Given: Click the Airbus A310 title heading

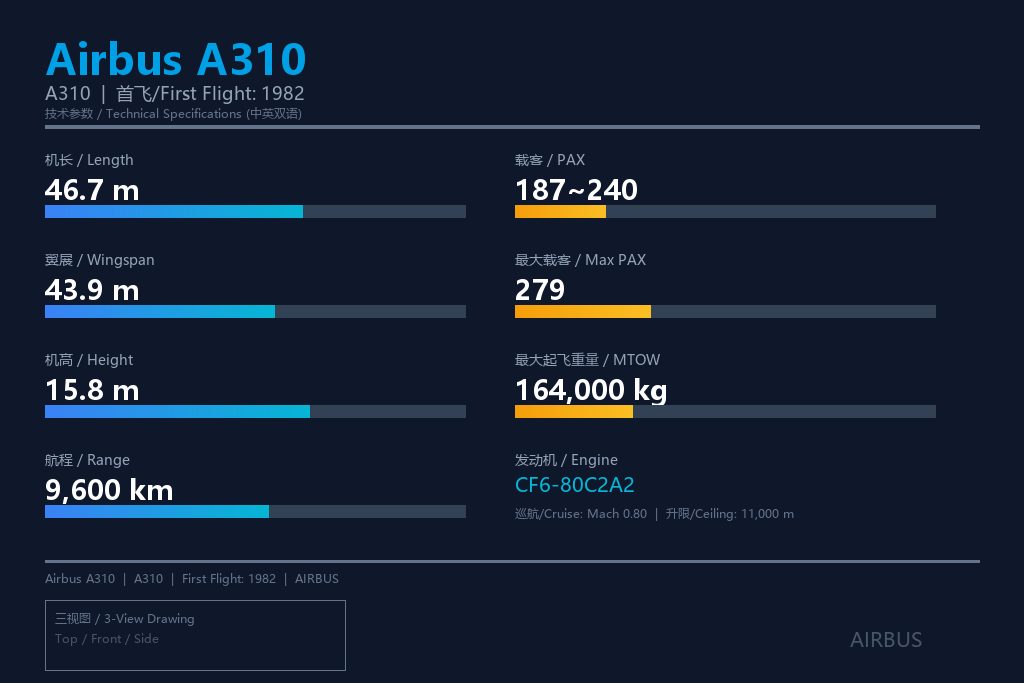Looking at the screenshot, I should (176, 59).
